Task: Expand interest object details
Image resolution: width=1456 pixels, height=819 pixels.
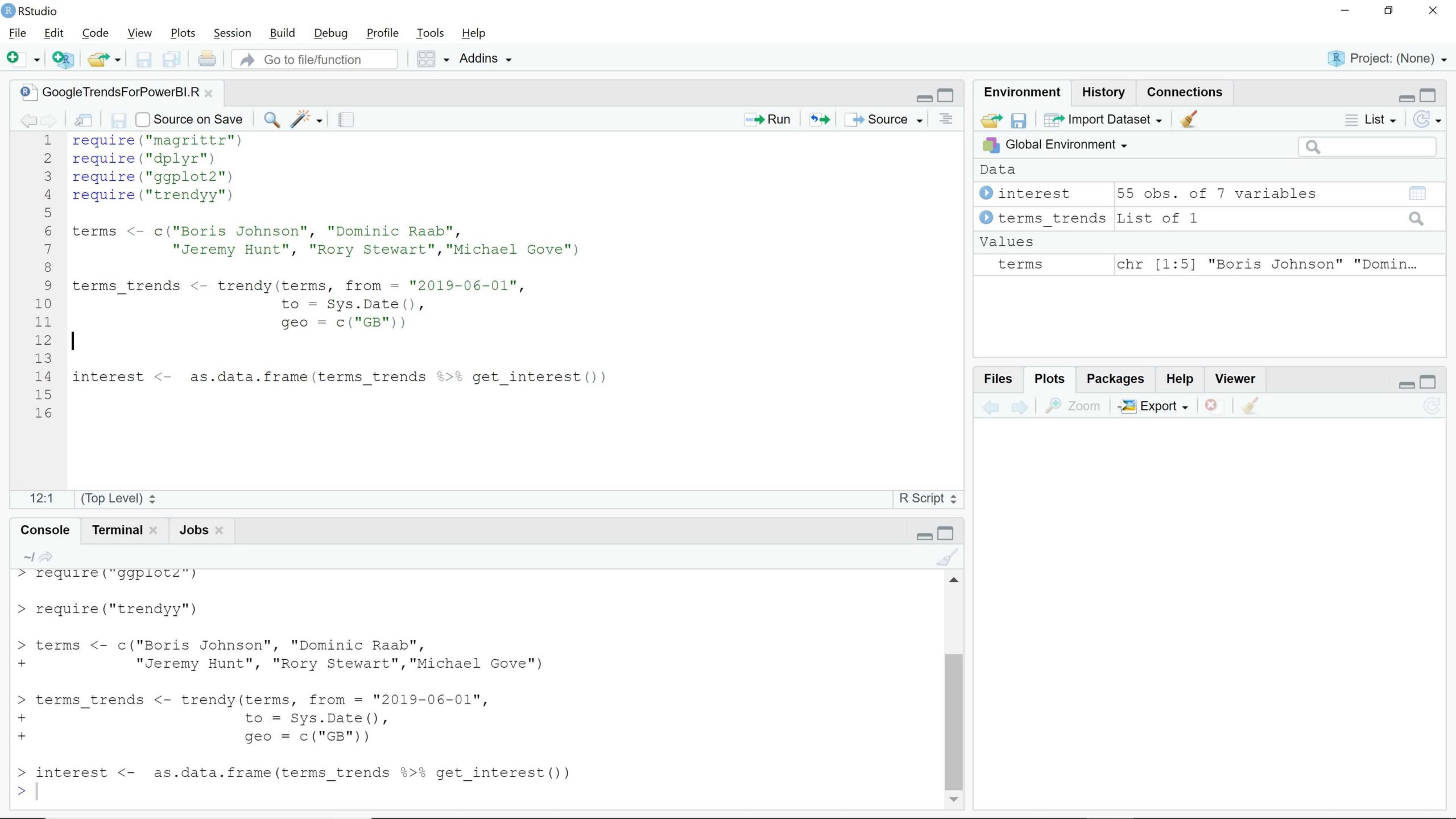Action: 986,193
